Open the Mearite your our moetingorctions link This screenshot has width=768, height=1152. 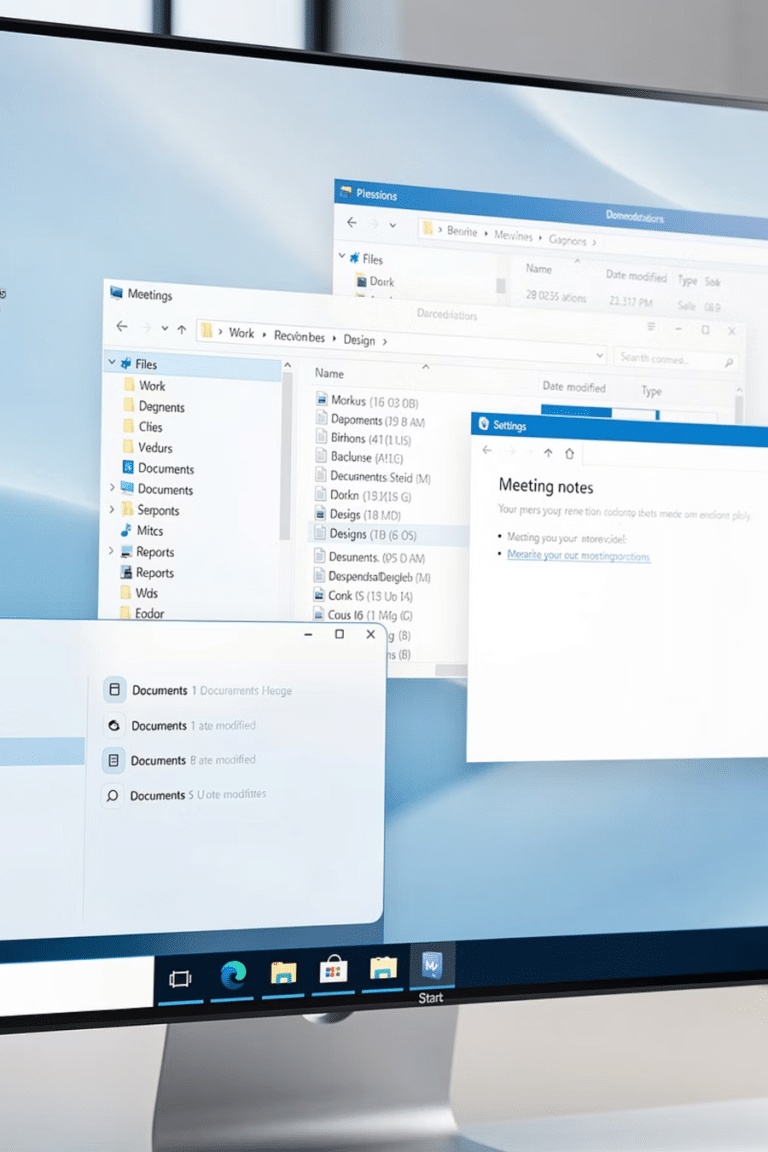578,555
